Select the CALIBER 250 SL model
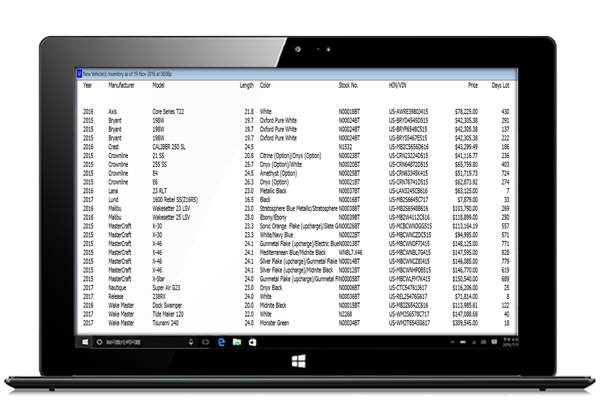This screenshot has height=407, width=600. pyautogui.click(x=169, y=147)
